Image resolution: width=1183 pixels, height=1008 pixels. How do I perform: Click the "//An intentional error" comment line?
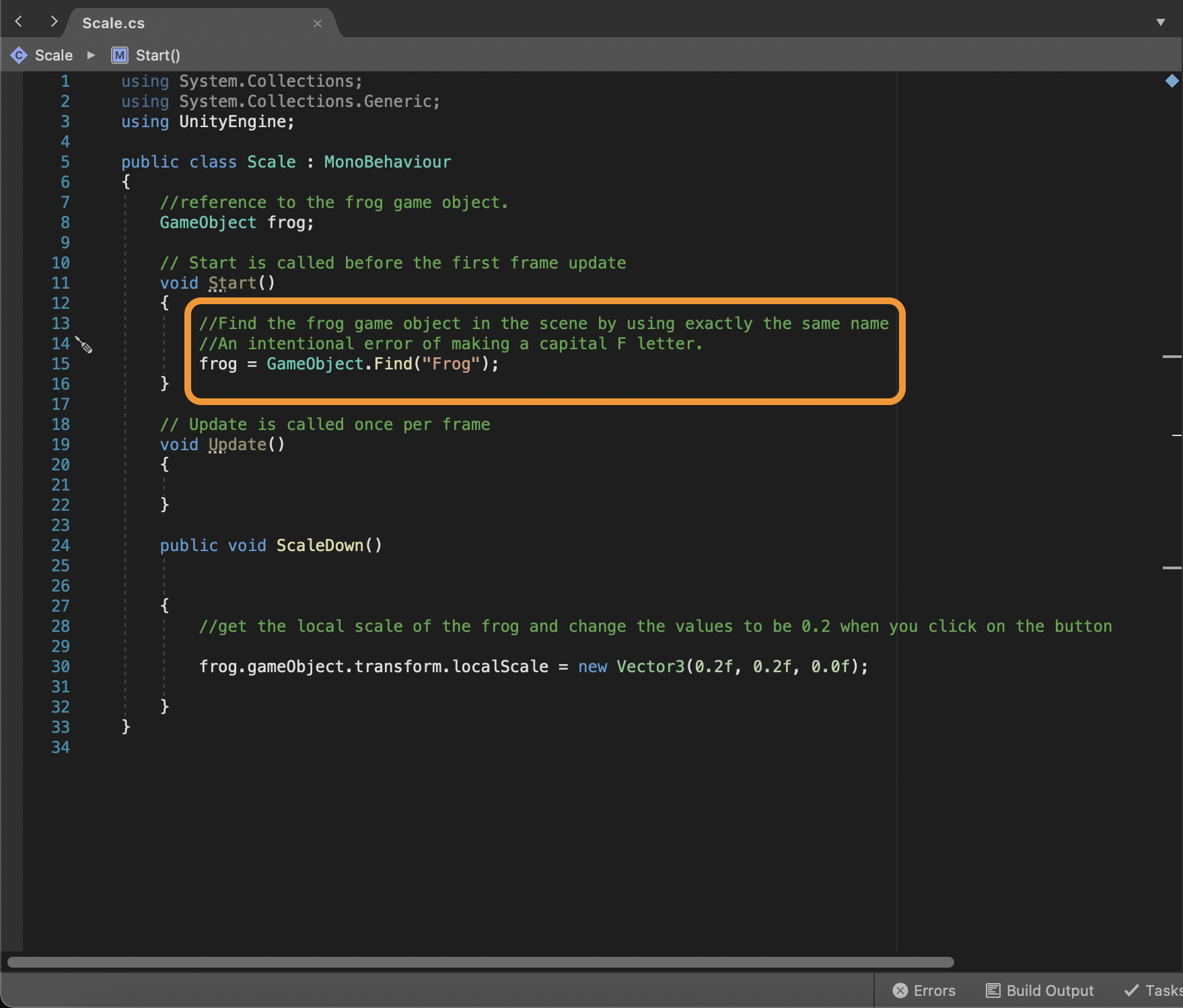coord(451,344)
